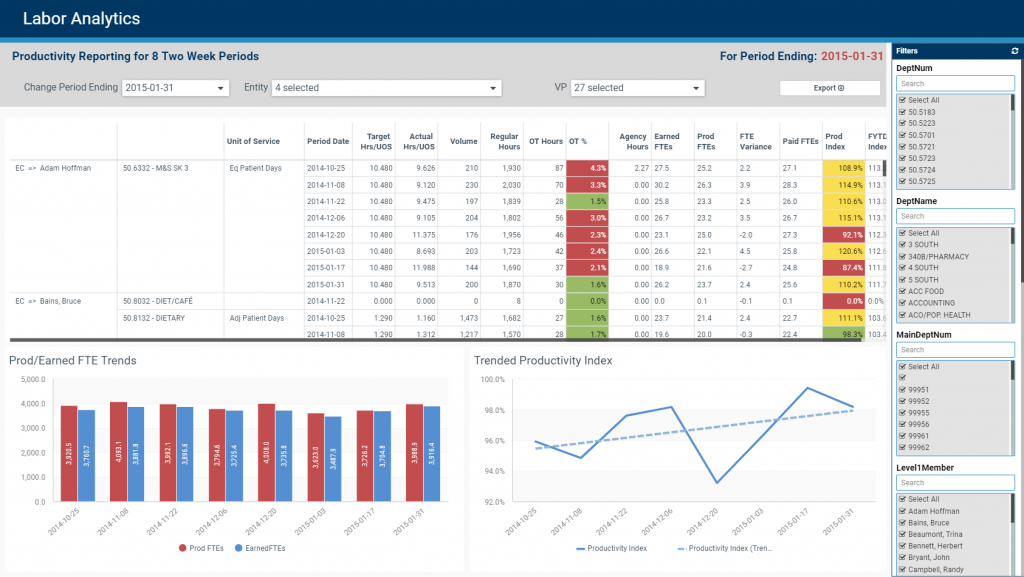
Task: Click inside the Level1Member search field
Action: click(x=955, y=482)
